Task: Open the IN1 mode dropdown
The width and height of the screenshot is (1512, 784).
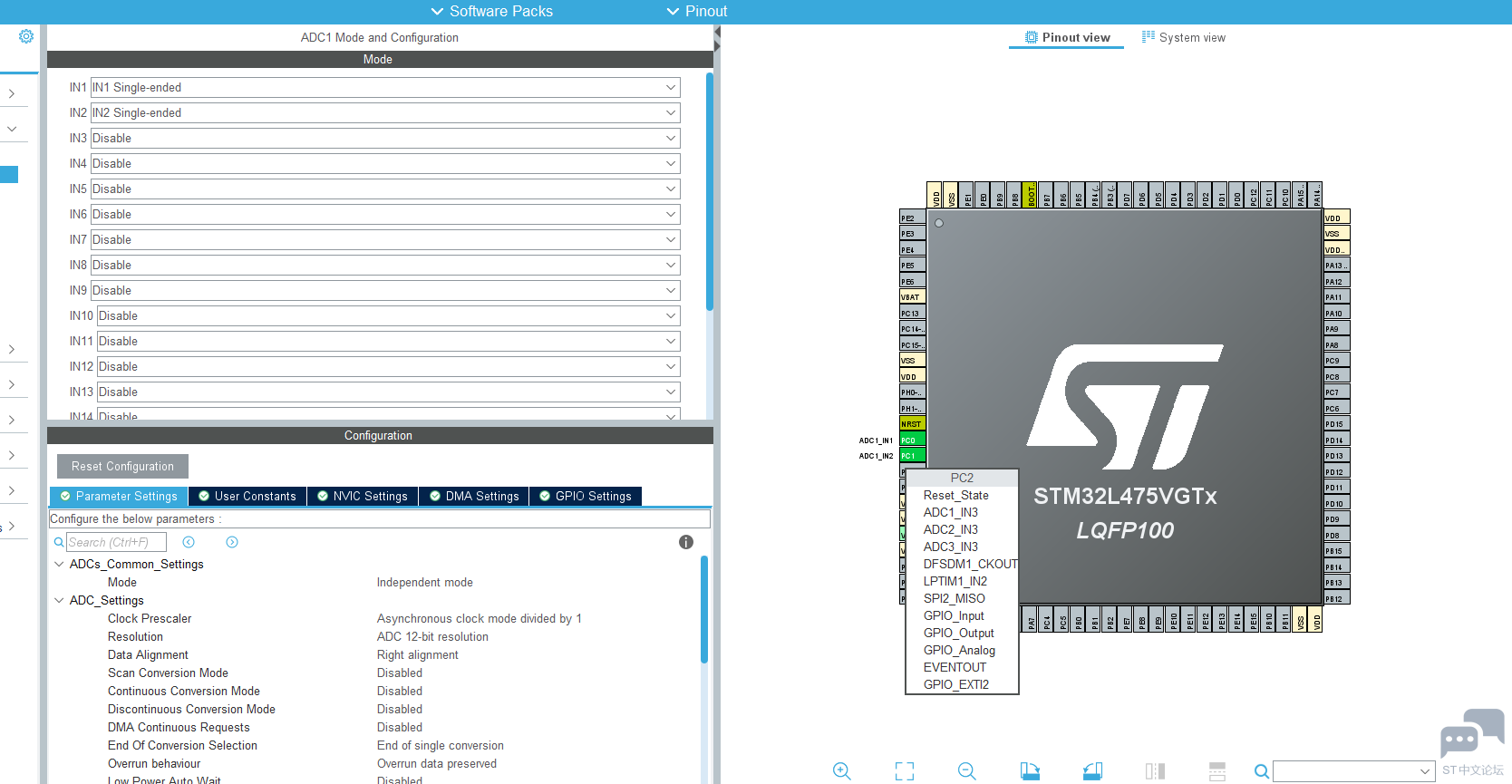Action: coord(385,88)
